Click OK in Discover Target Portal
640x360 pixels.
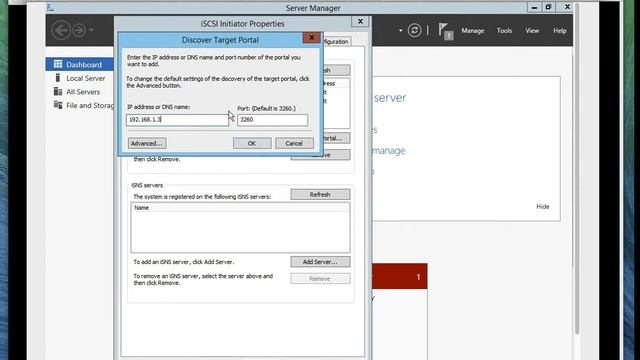coord(252,143)
